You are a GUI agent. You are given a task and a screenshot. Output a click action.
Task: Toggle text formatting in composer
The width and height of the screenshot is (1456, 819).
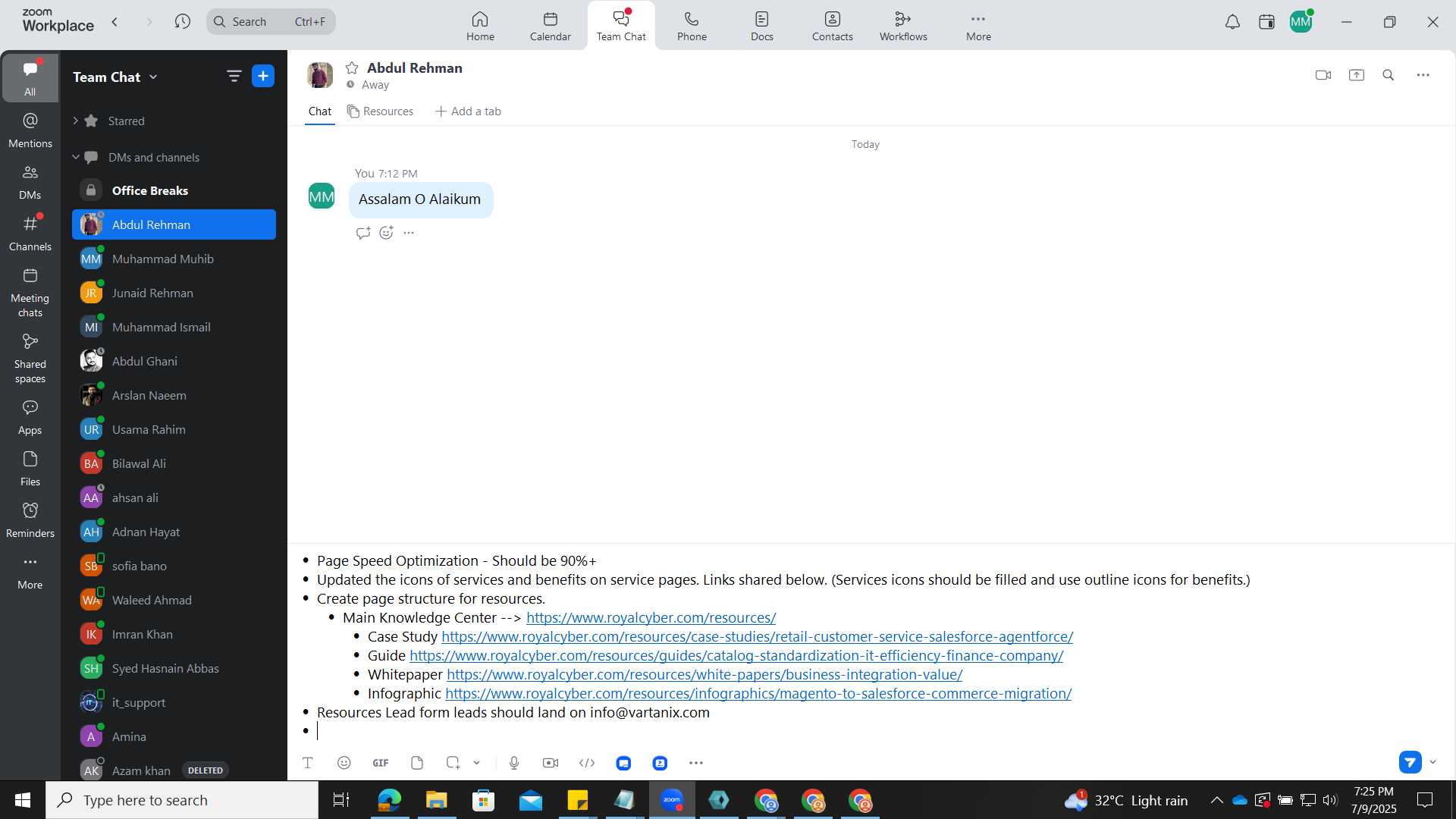coord(308,763)
